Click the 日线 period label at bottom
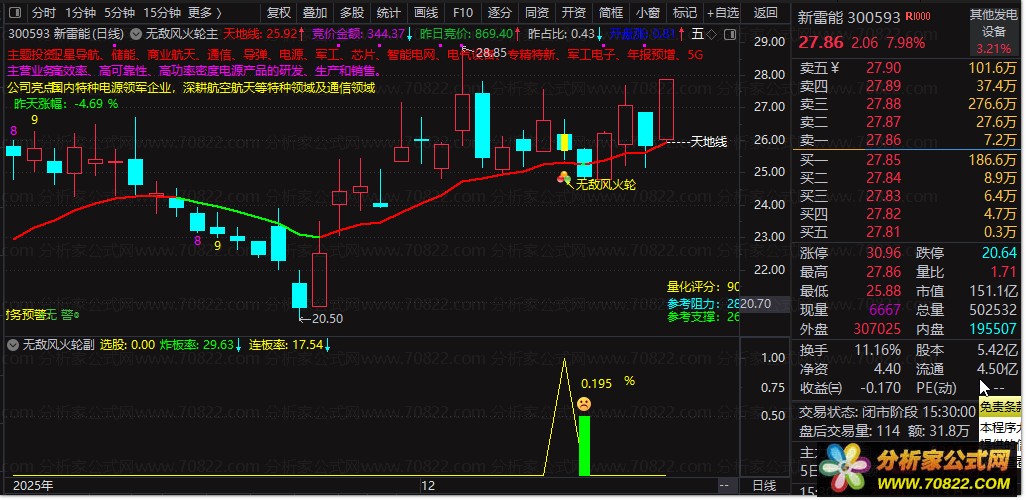 click(x=764, y=486)
